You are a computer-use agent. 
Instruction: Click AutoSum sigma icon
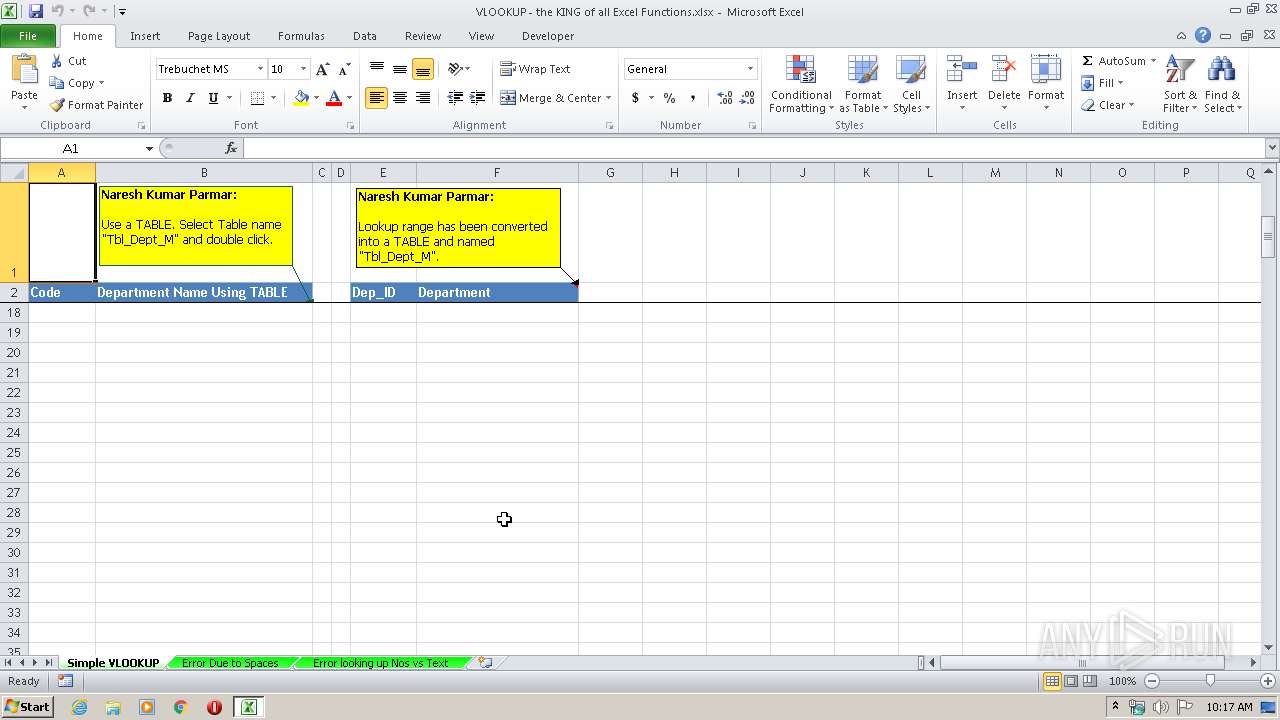click(1087, 61)
